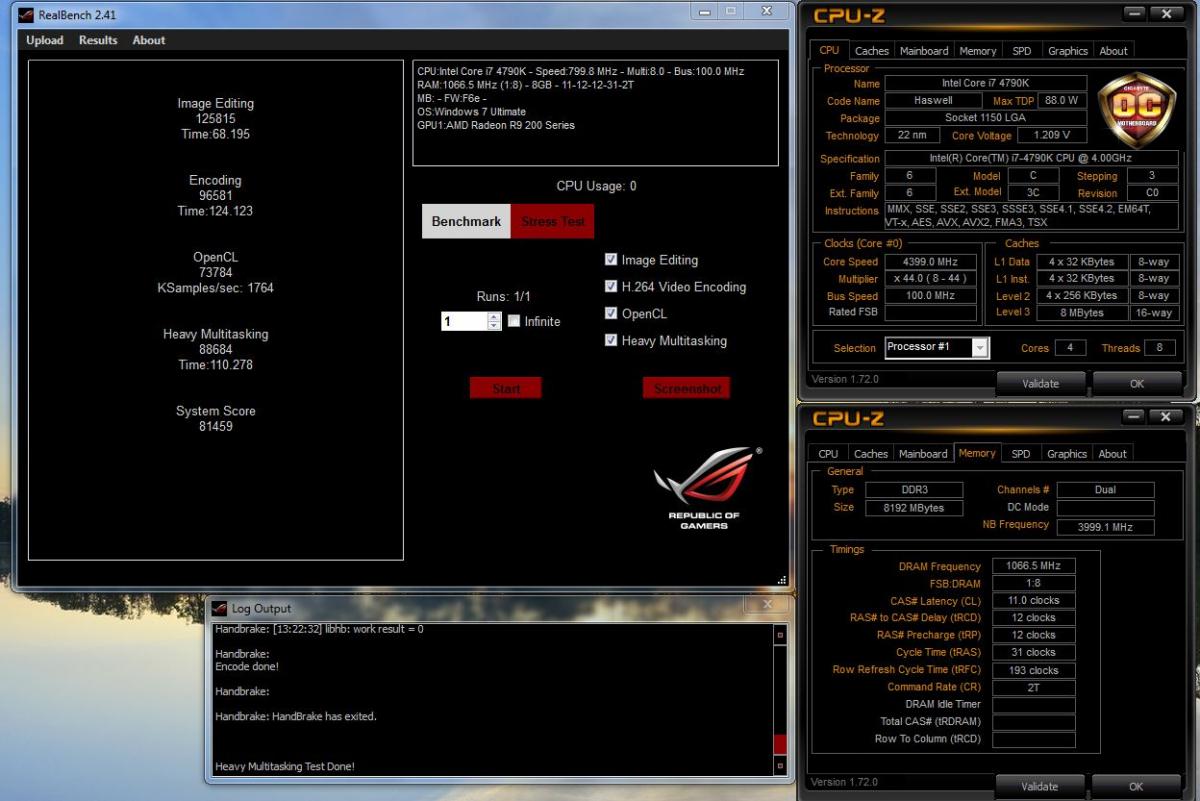Click the OpenCL score 73784
Screen dimensions: 1200x801
coord(215,272)
